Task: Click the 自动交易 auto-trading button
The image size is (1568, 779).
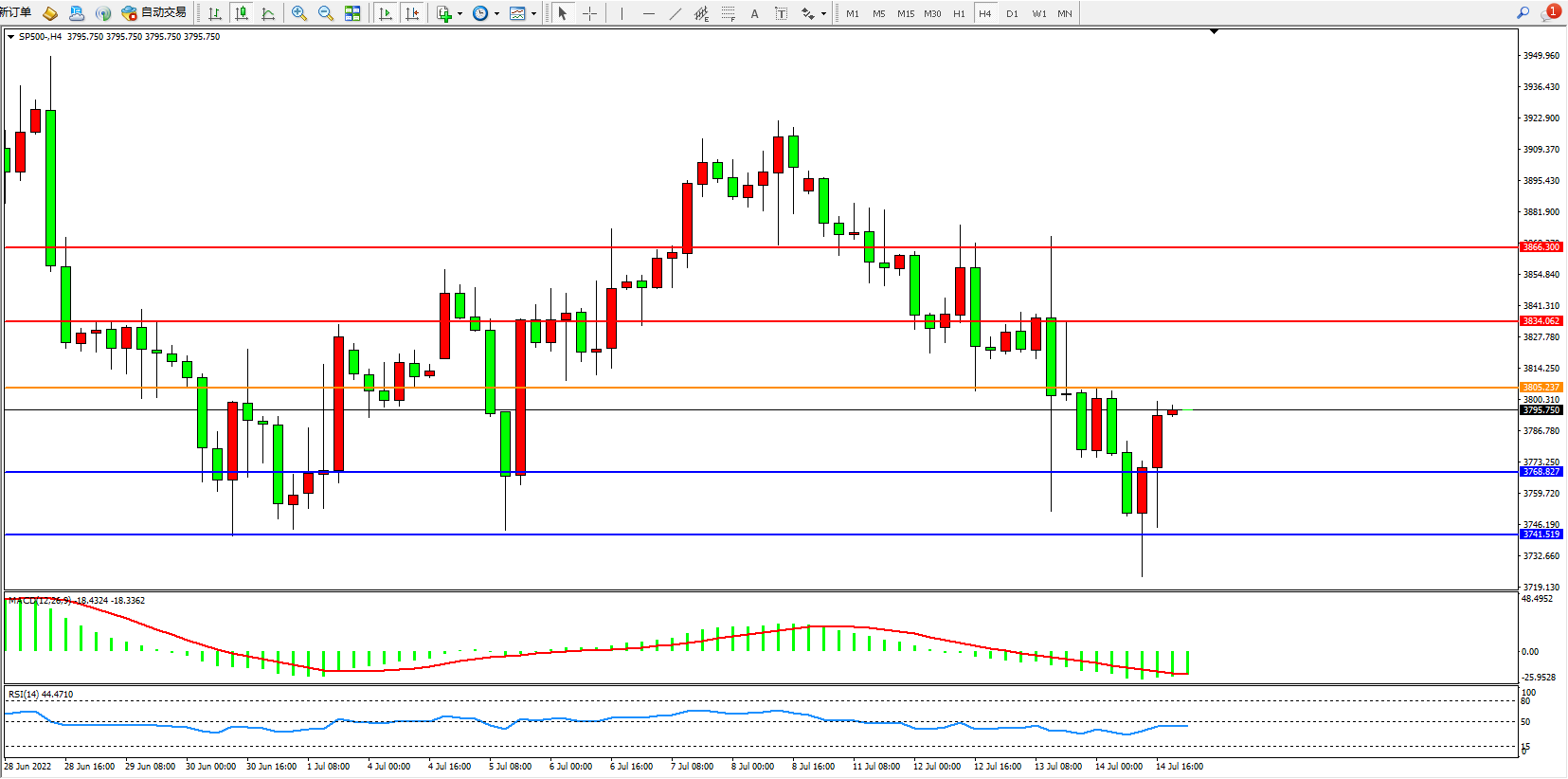Action: (153, 13)
